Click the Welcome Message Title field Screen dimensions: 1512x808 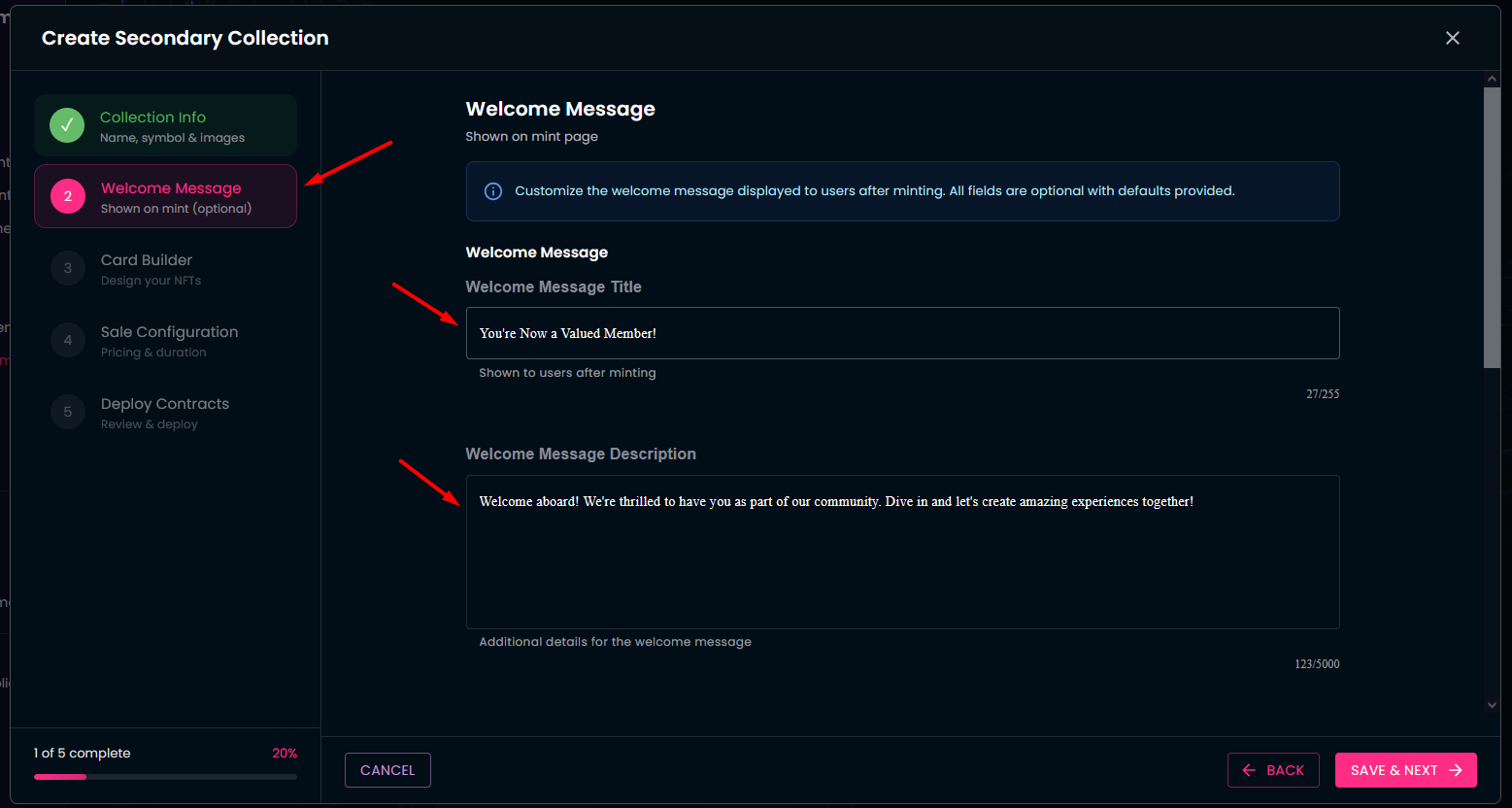902,333
